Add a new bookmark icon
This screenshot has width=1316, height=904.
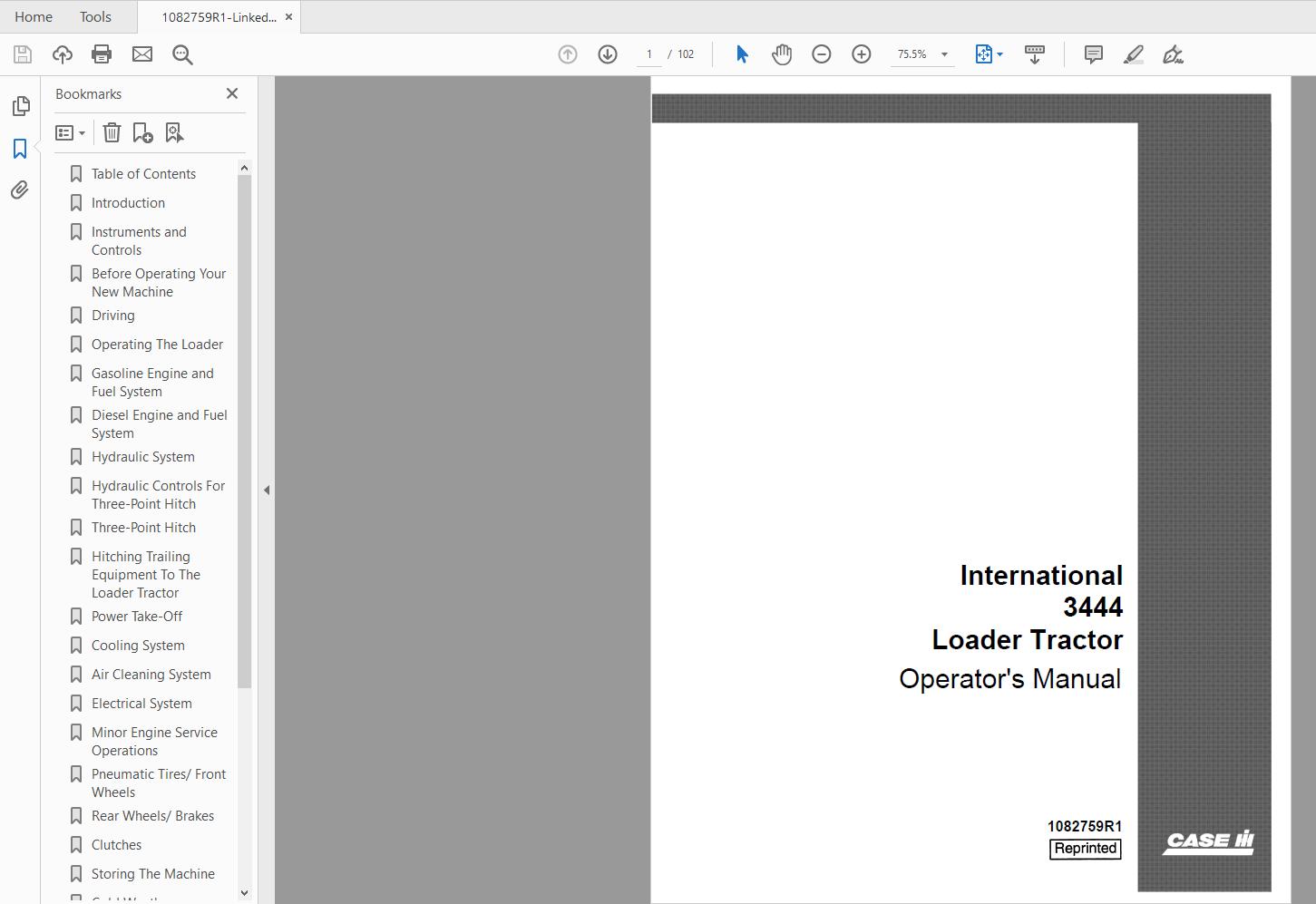coord(142,133)
